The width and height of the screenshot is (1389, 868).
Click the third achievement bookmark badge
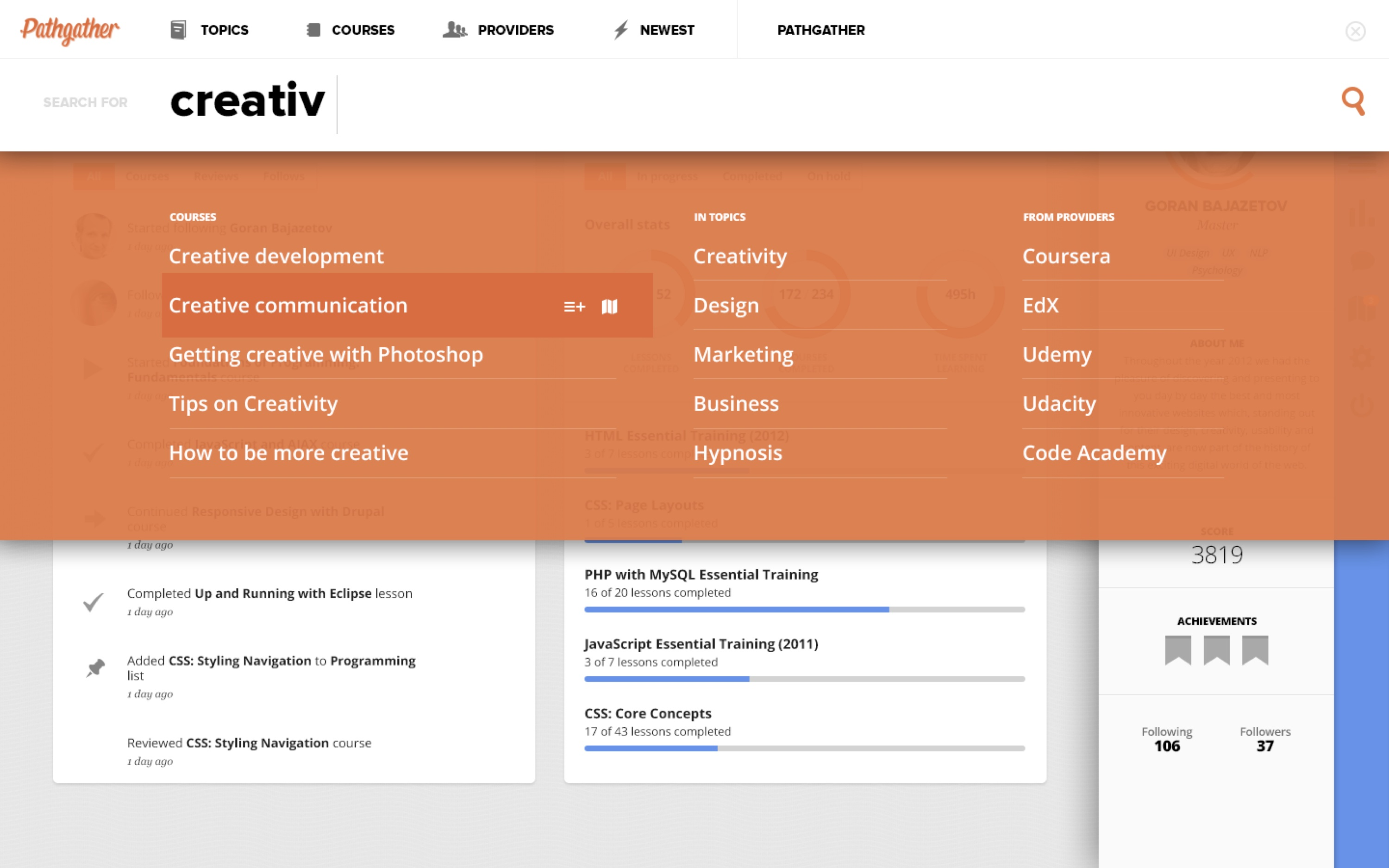(1255, 650)
